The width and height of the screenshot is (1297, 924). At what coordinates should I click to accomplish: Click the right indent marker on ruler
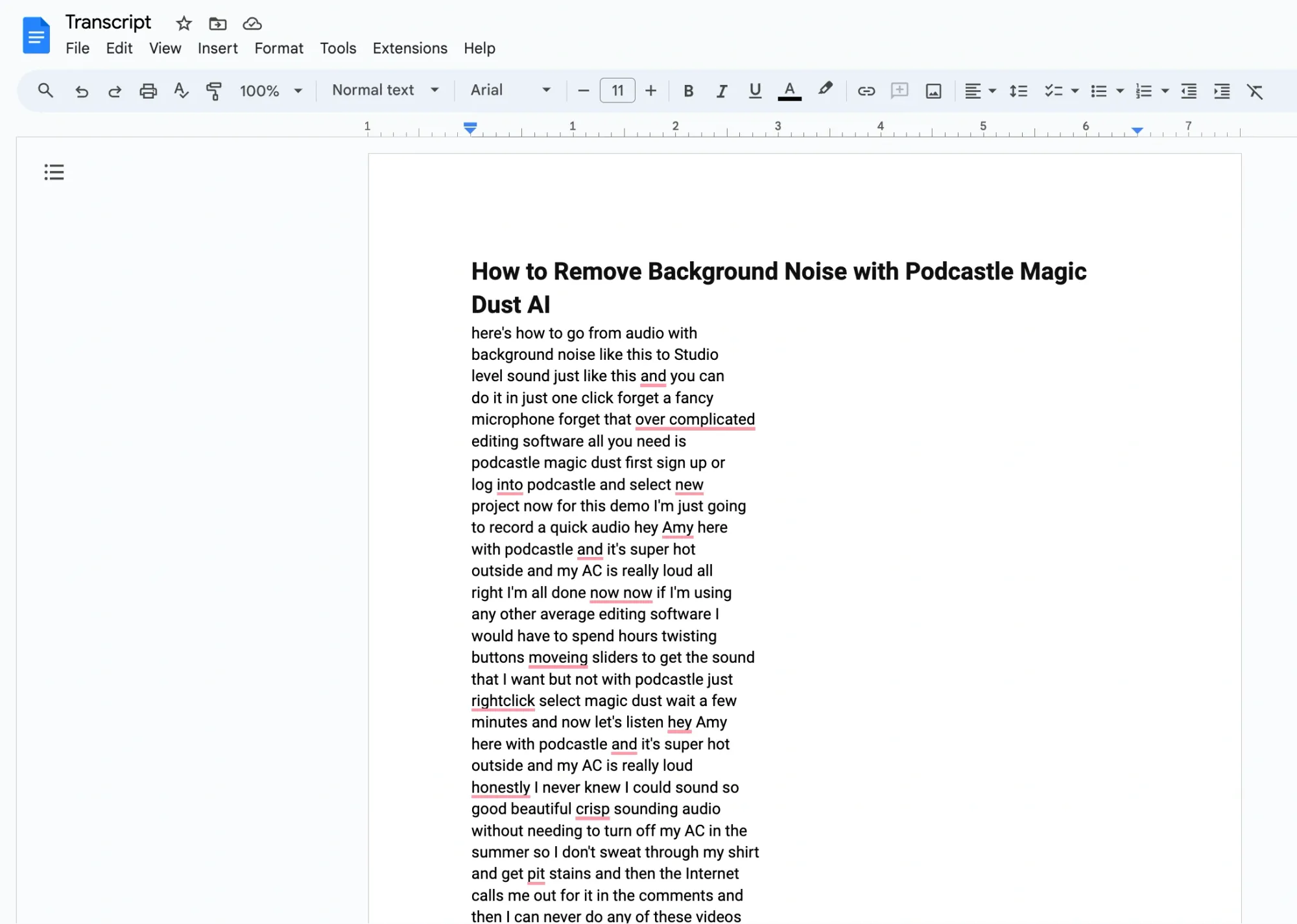click(x=1137, y=130)
